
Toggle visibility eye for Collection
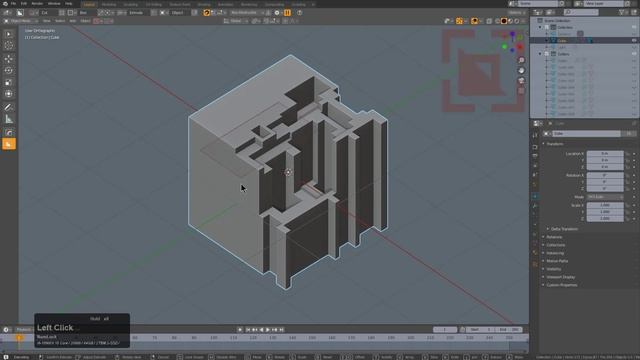coord(634,27)
